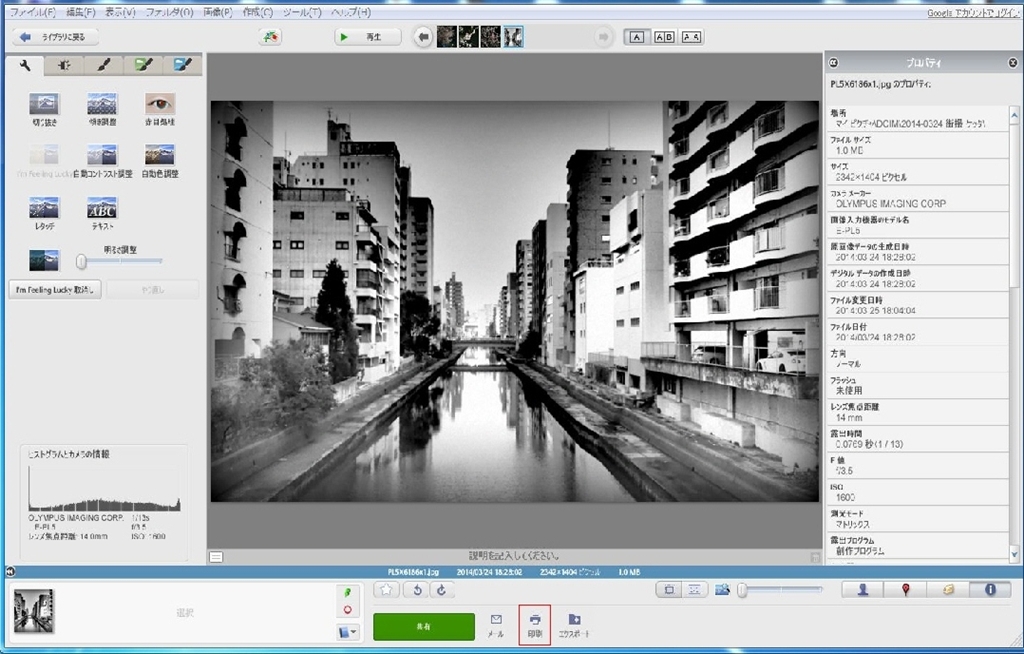The width and height of the screenshot is (1024, 654).
Task: Open the 画像(P) menu
Action: (x=217, y=12)
